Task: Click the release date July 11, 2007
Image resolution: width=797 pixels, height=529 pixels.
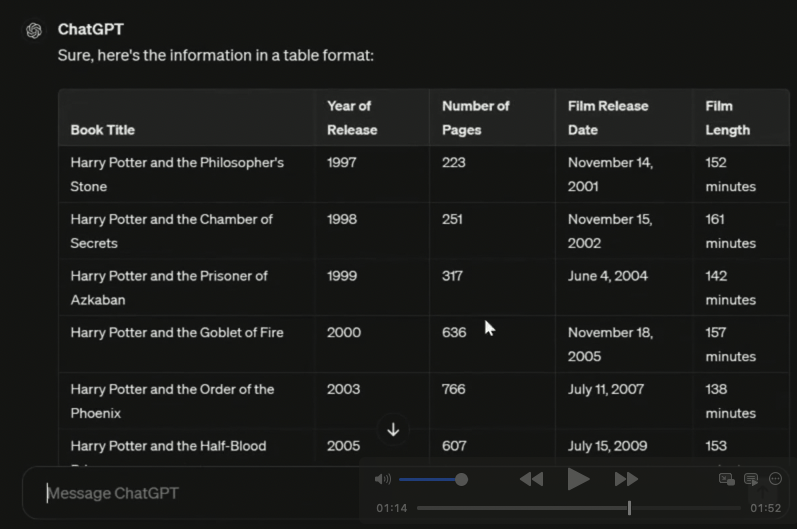Action: [606, 389]
